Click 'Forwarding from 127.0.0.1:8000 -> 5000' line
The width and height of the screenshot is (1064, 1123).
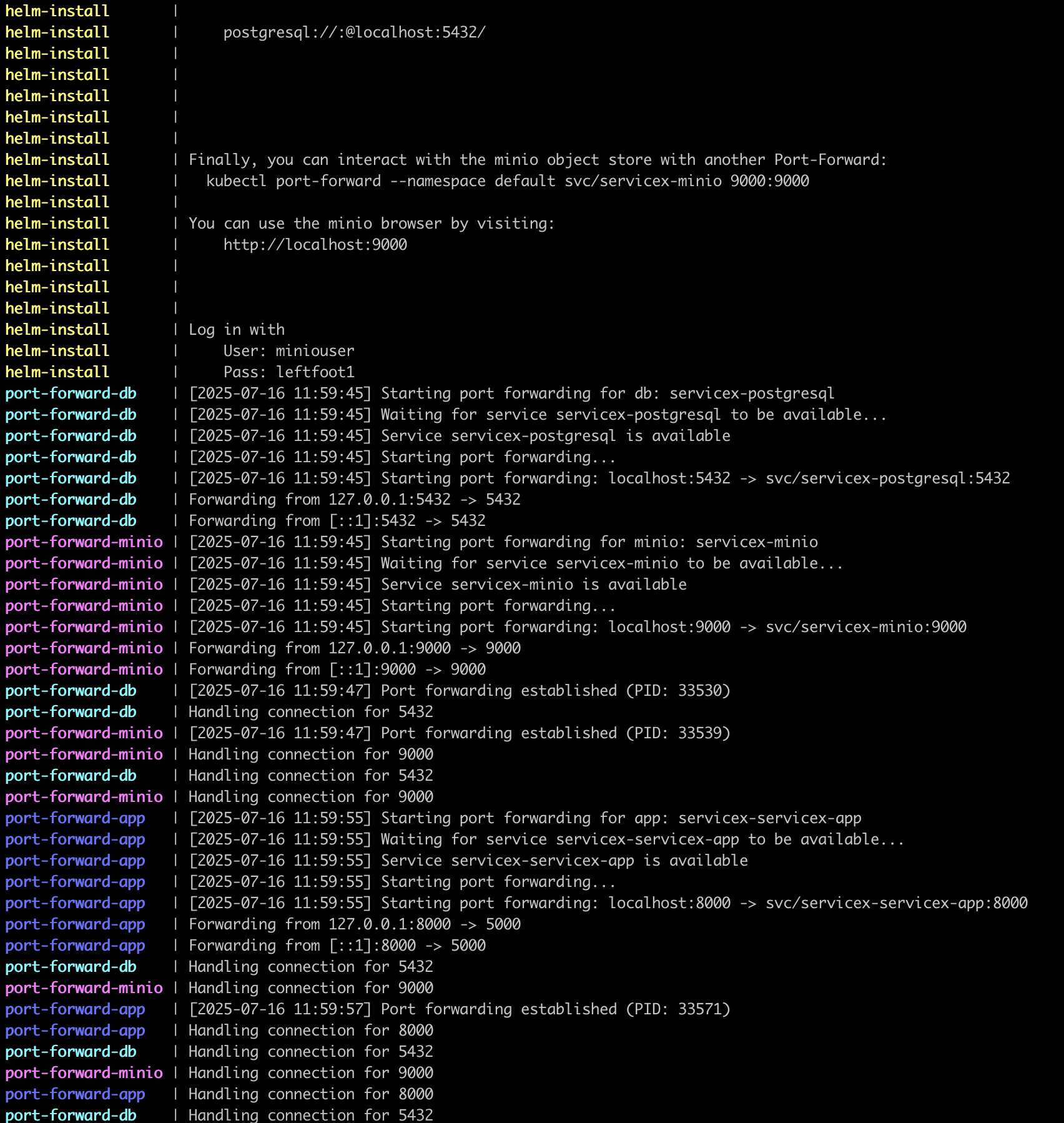click(x=355, y=924)
